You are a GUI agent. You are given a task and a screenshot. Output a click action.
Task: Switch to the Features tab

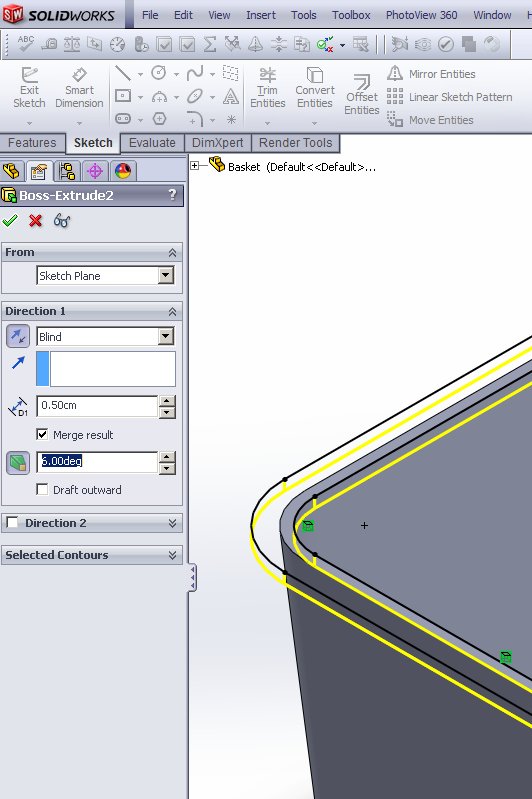click(32, 143)
